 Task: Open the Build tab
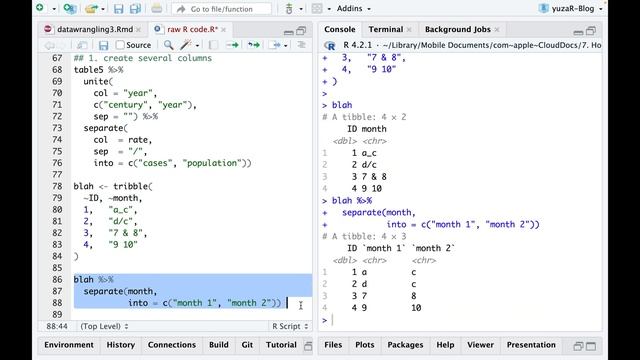click(219, 345)
